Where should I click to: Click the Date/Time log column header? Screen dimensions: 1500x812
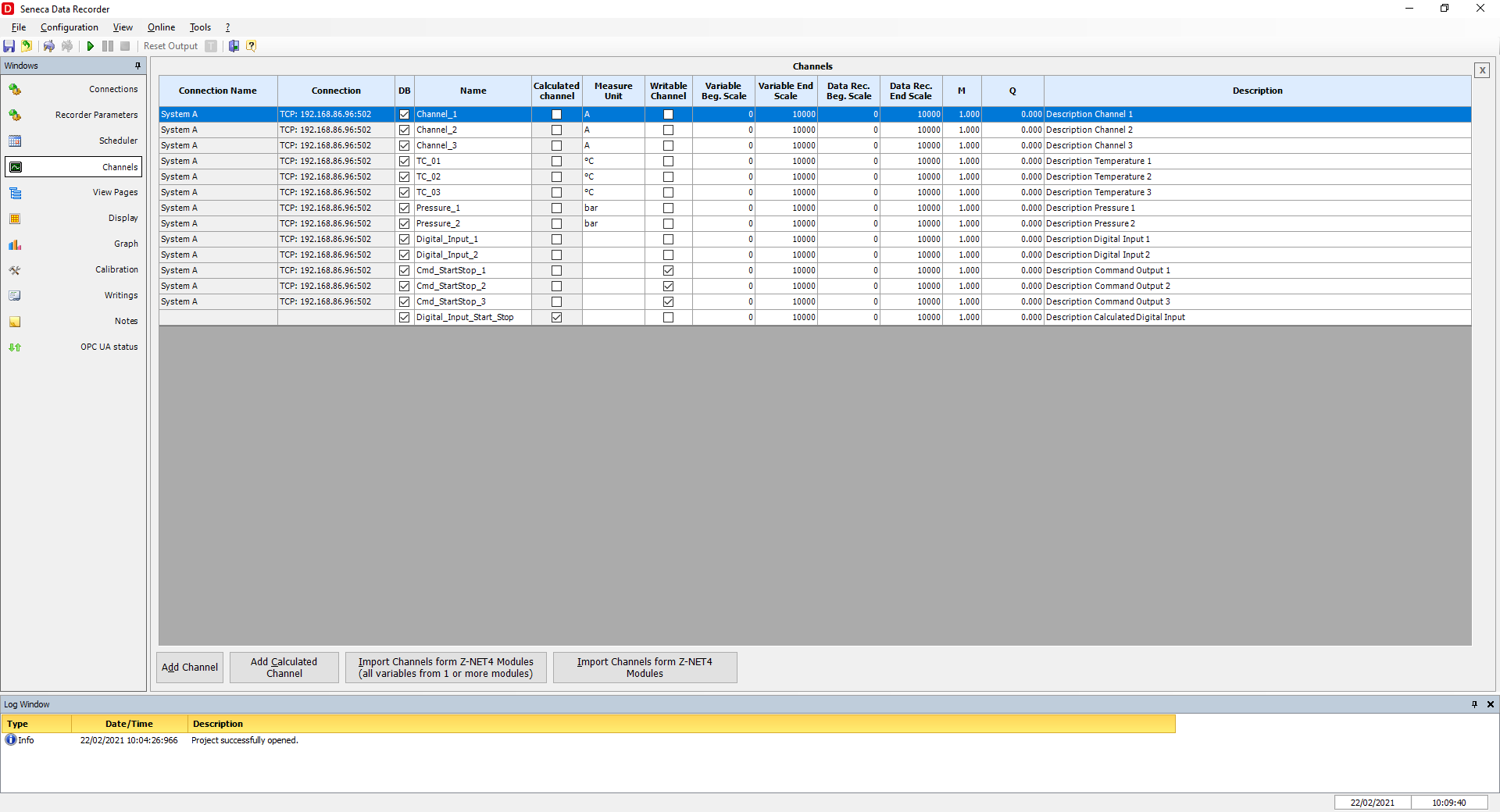(130, 724)
